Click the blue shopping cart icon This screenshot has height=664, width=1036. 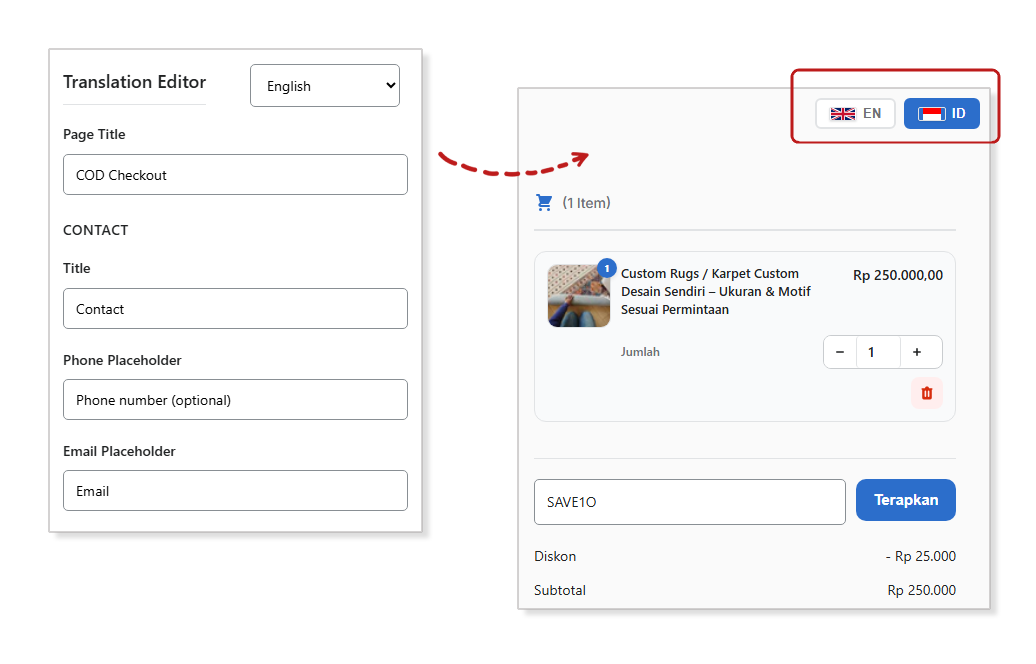tap(544, 201)
